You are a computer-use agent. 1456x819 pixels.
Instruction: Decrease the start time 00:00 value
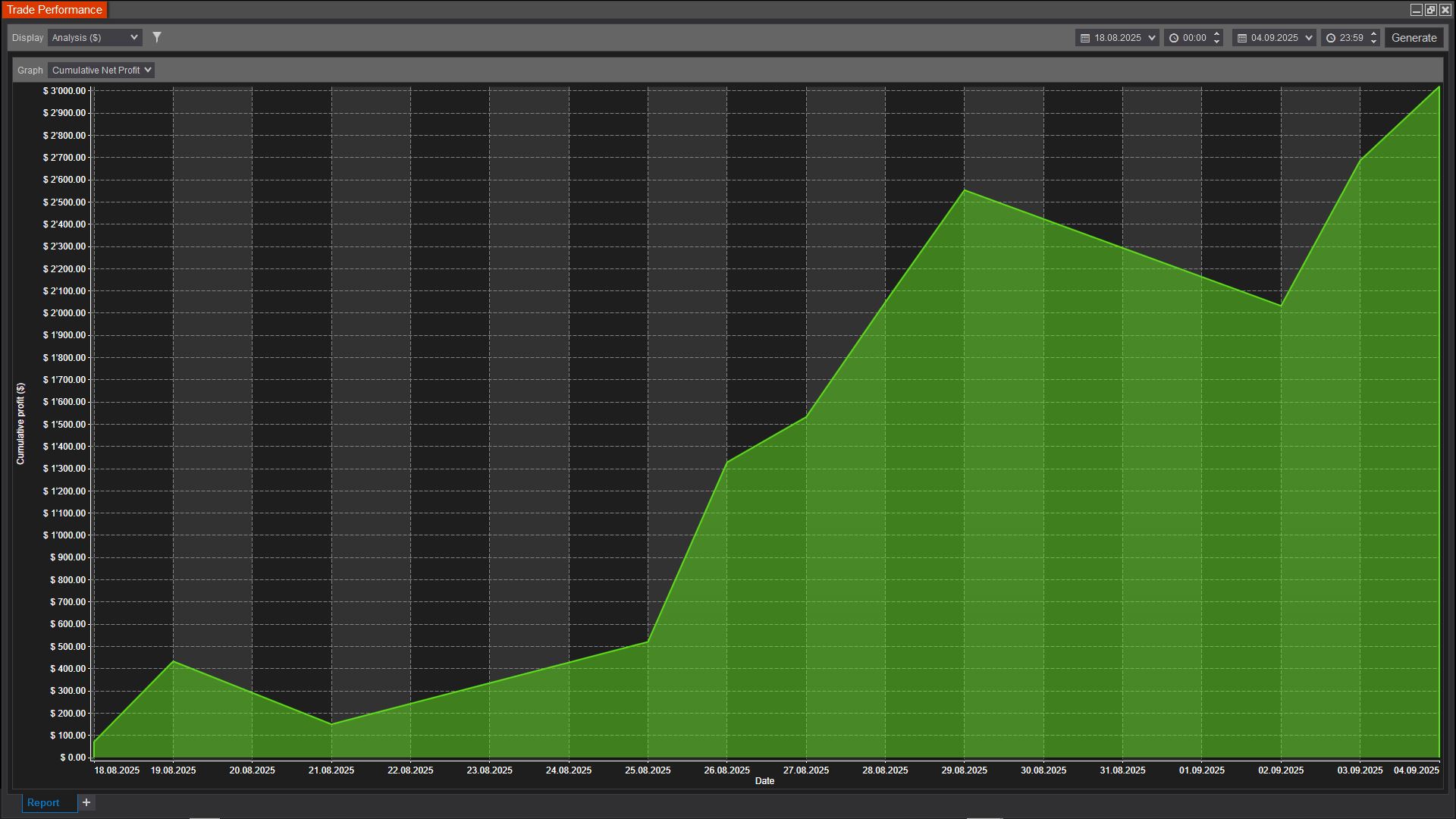tap(1217, 42)
